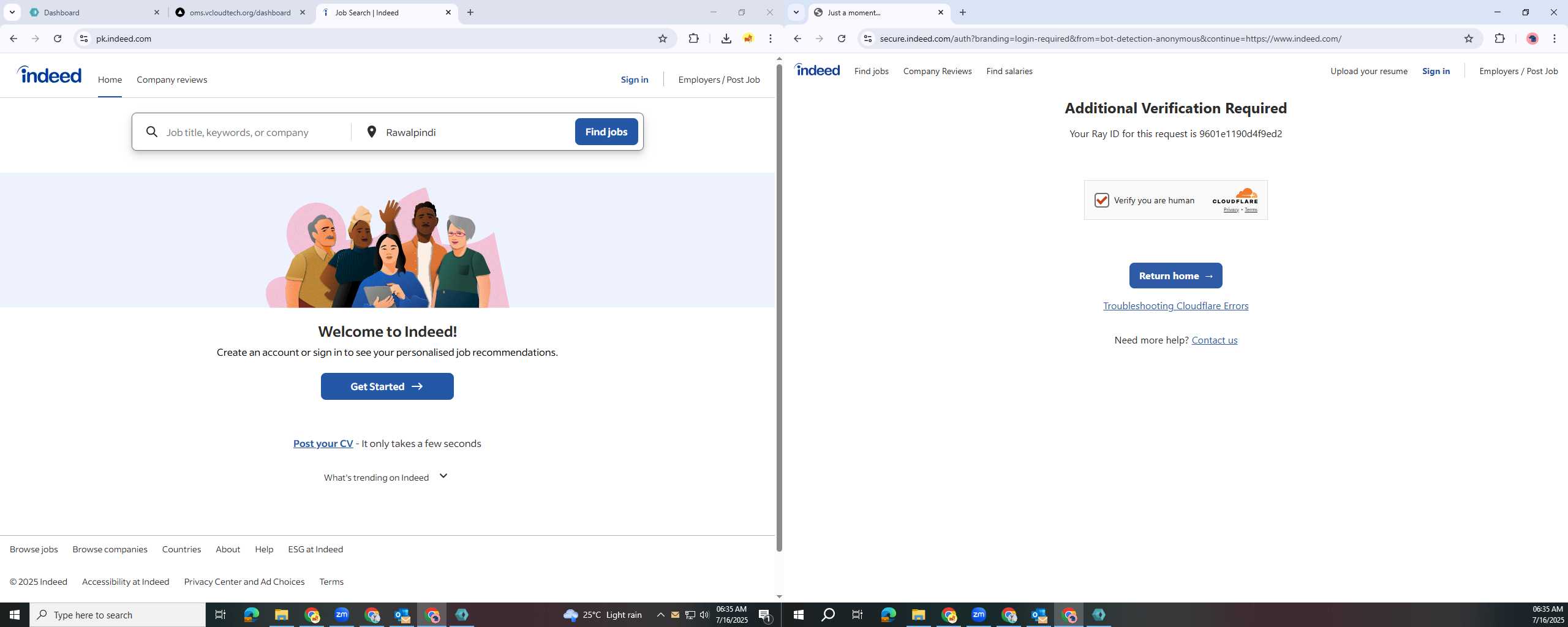Reload the pk.indeed.com page
The width and height of the screenshot is (1568, 627).
pyautogui.click(x=58, y=39)
